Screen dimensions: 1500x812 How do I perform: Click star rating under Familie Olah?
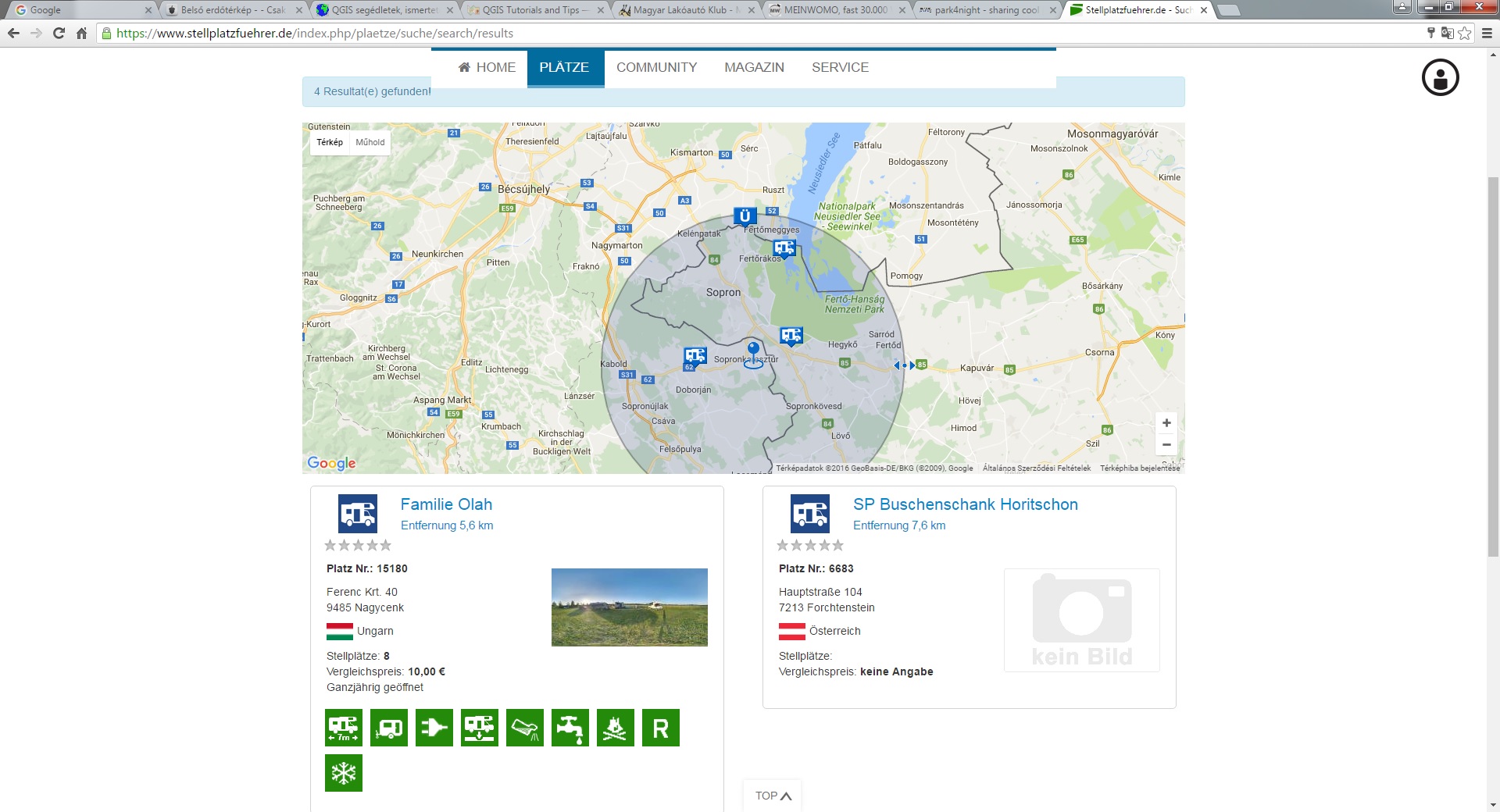pyautogui.click(x=358, y=545)
